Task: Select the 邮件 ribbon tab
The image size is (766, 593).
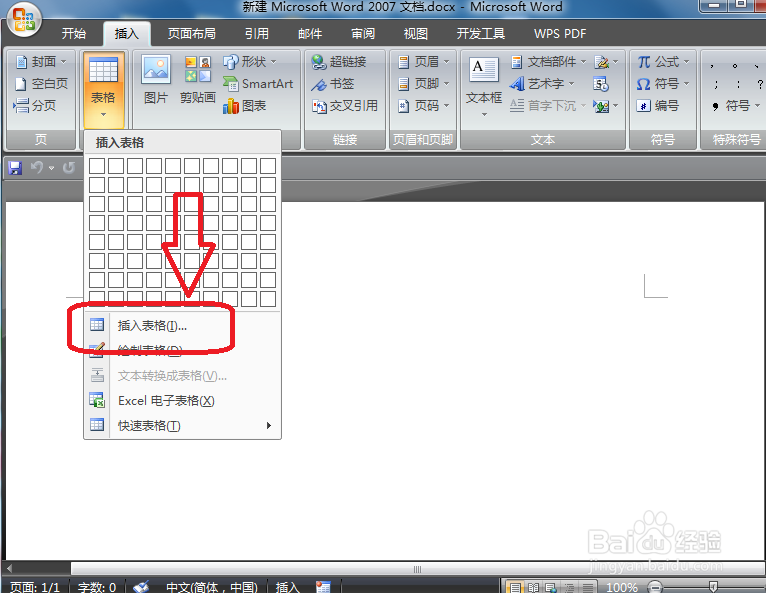Action: point(310,34)
